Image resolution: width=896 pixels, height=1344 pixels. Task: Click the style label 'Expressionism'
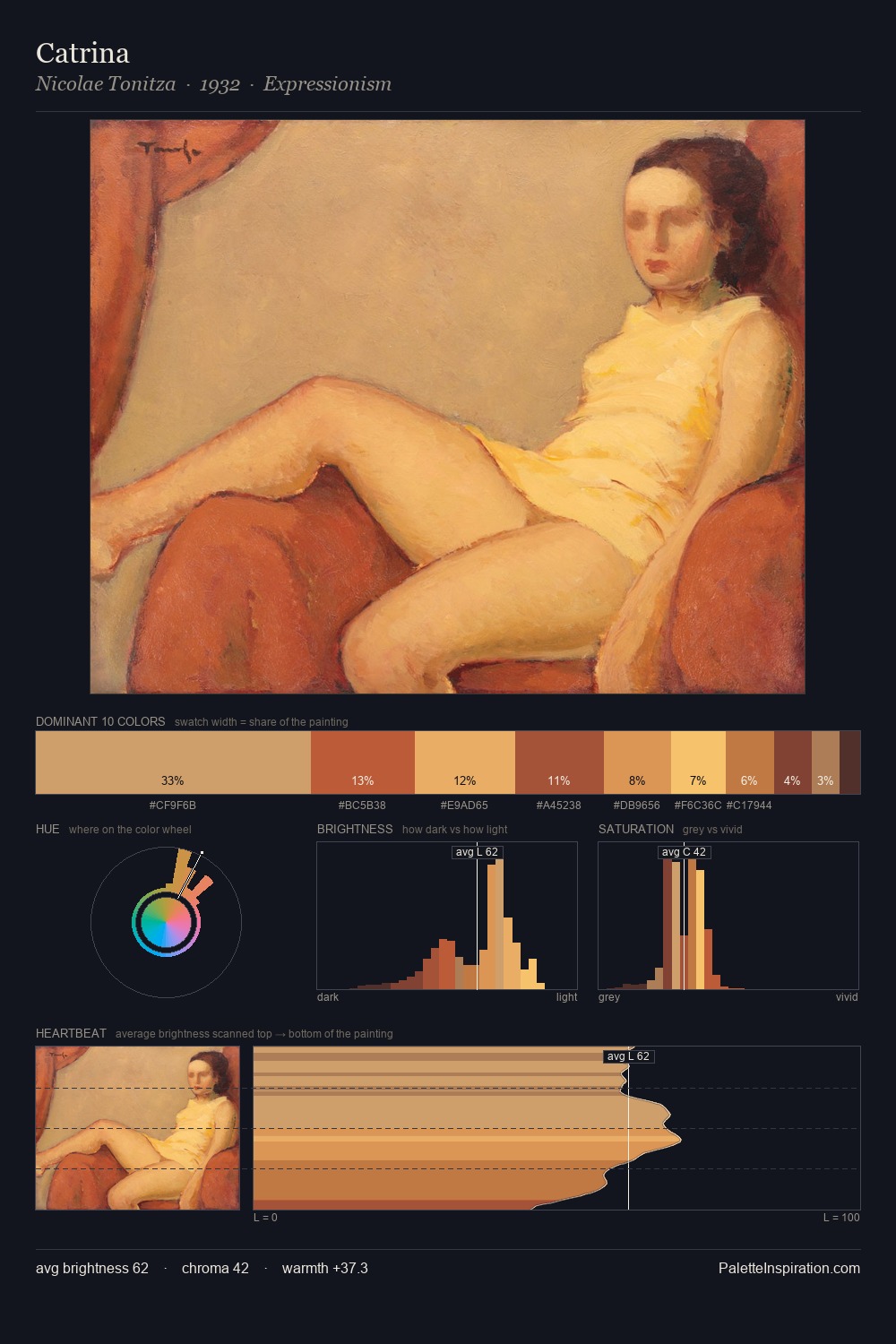pos(327,84)
